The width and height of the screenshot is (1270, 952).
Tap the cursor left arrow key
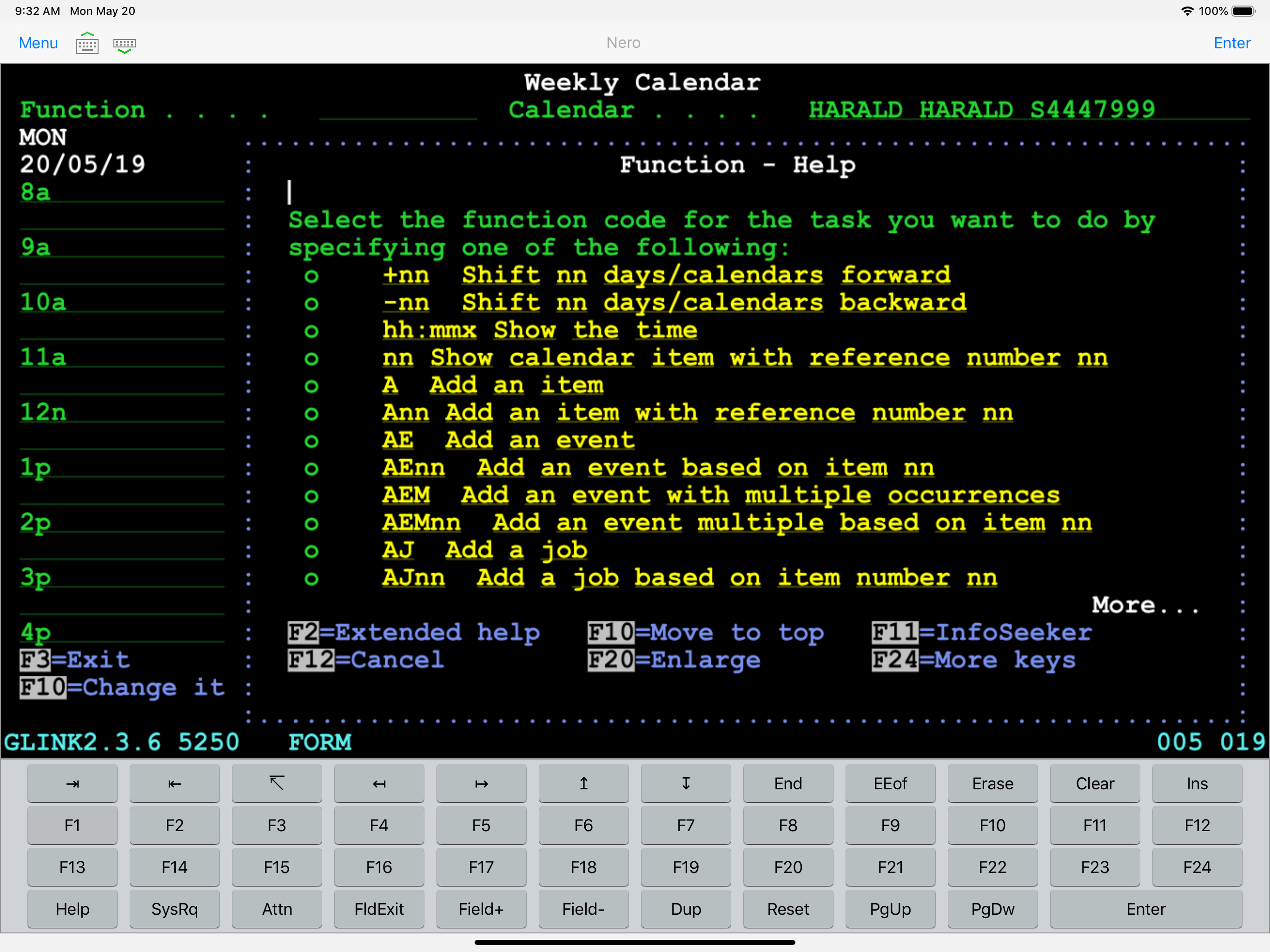pos(379,783)
